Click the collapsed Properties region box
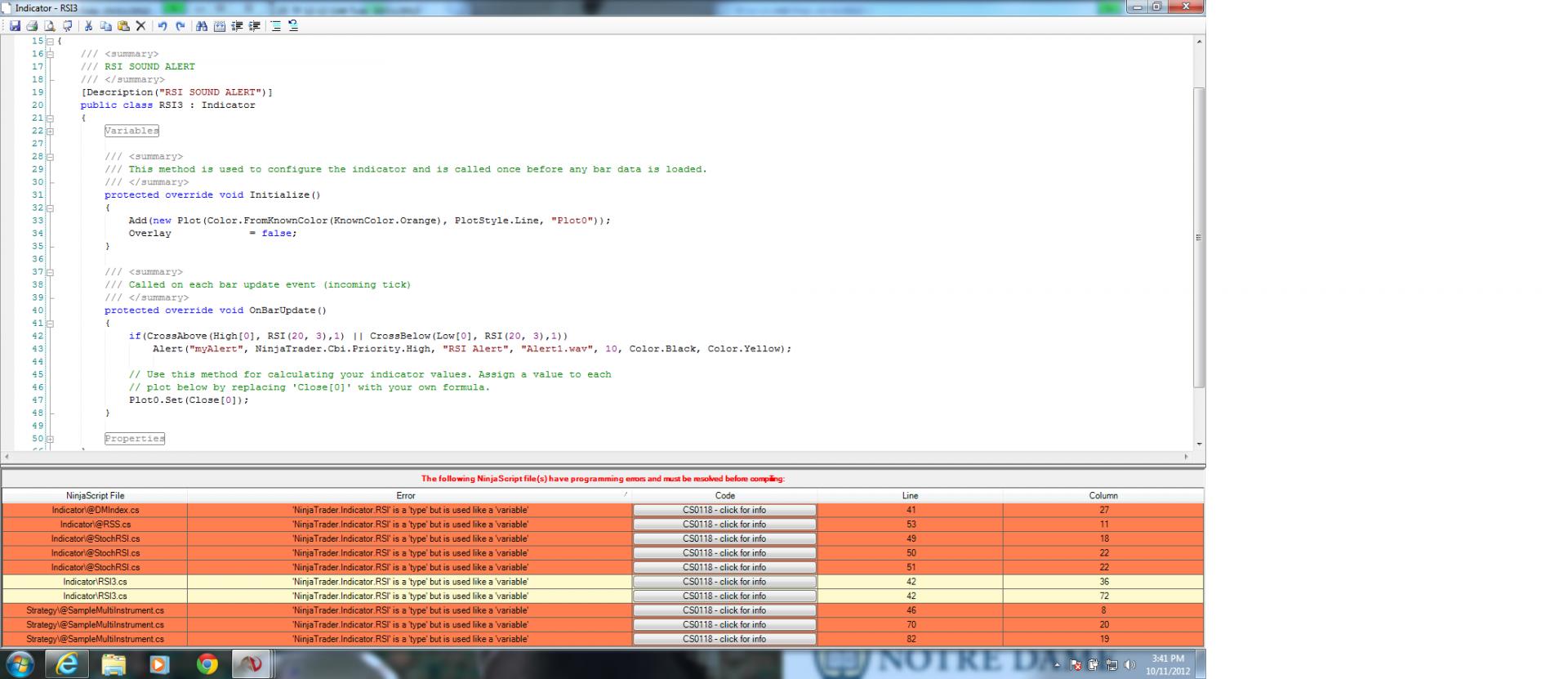 (135, 439)
